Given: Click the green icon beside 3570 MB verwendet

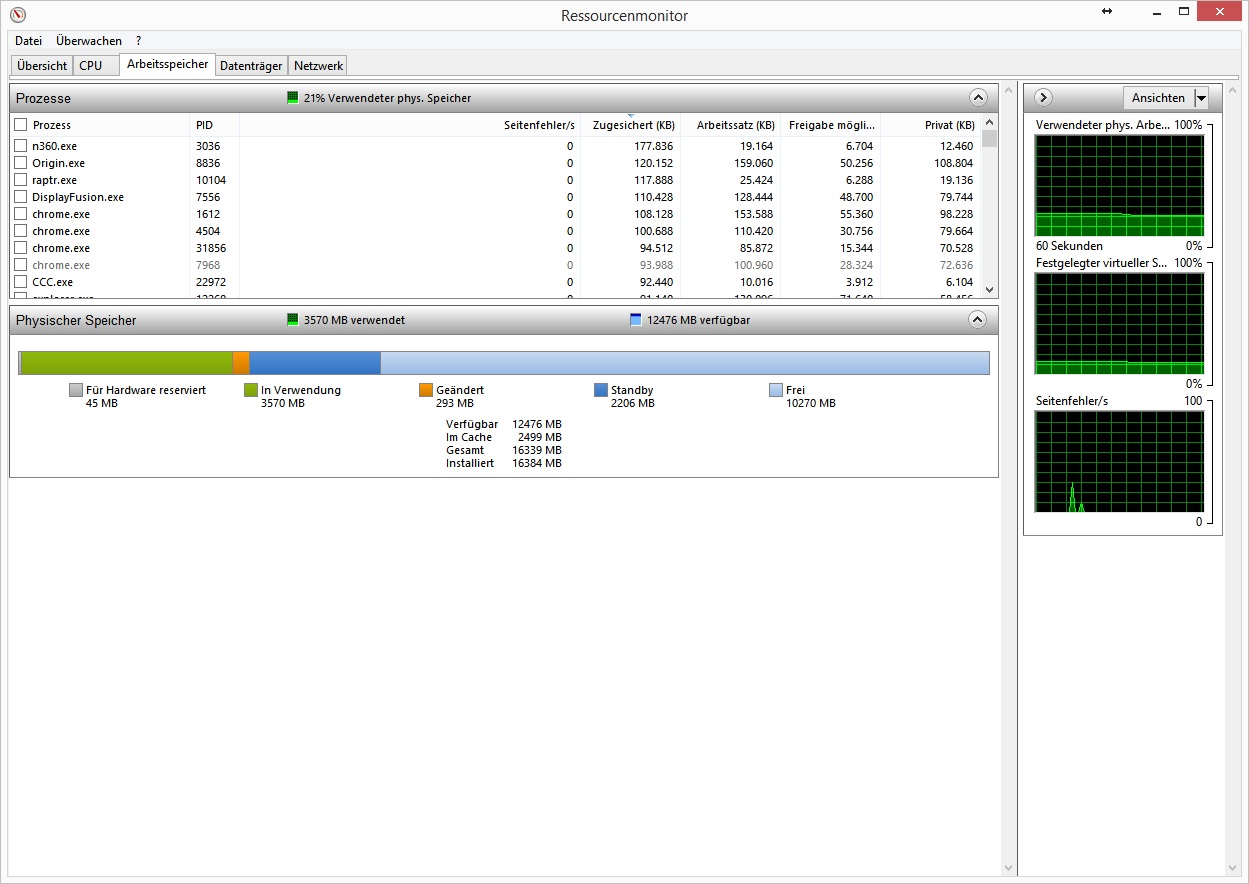Looking at the screenshot, I should [x=293, y=320].
